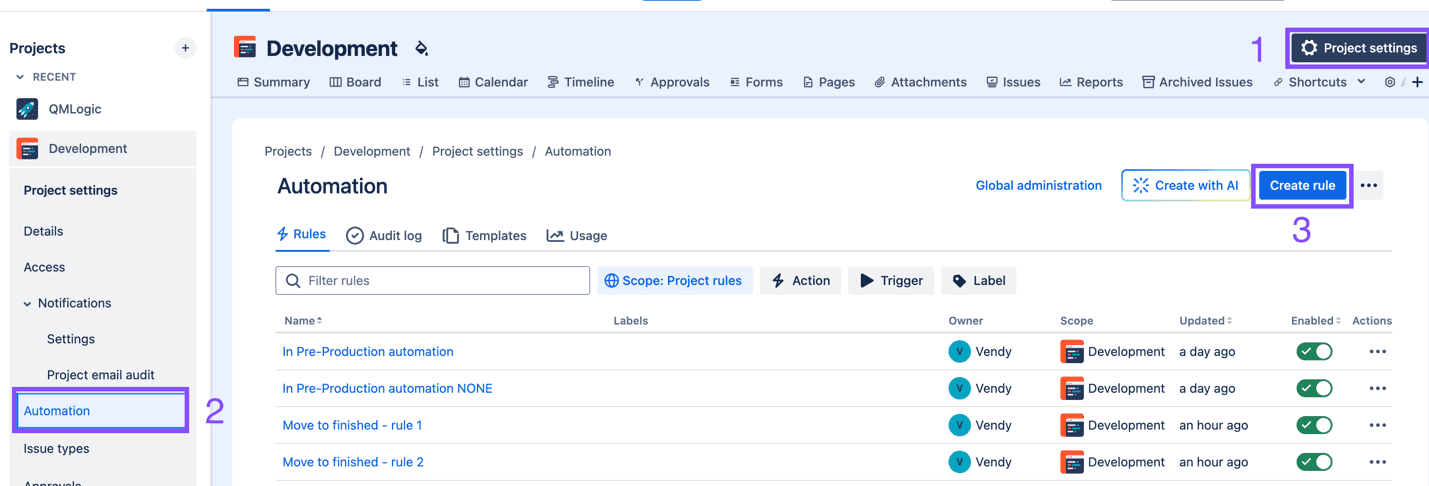
Task: Turn off In Pre-Production automation NONE toggle
Action: [x=1314, y=389]
